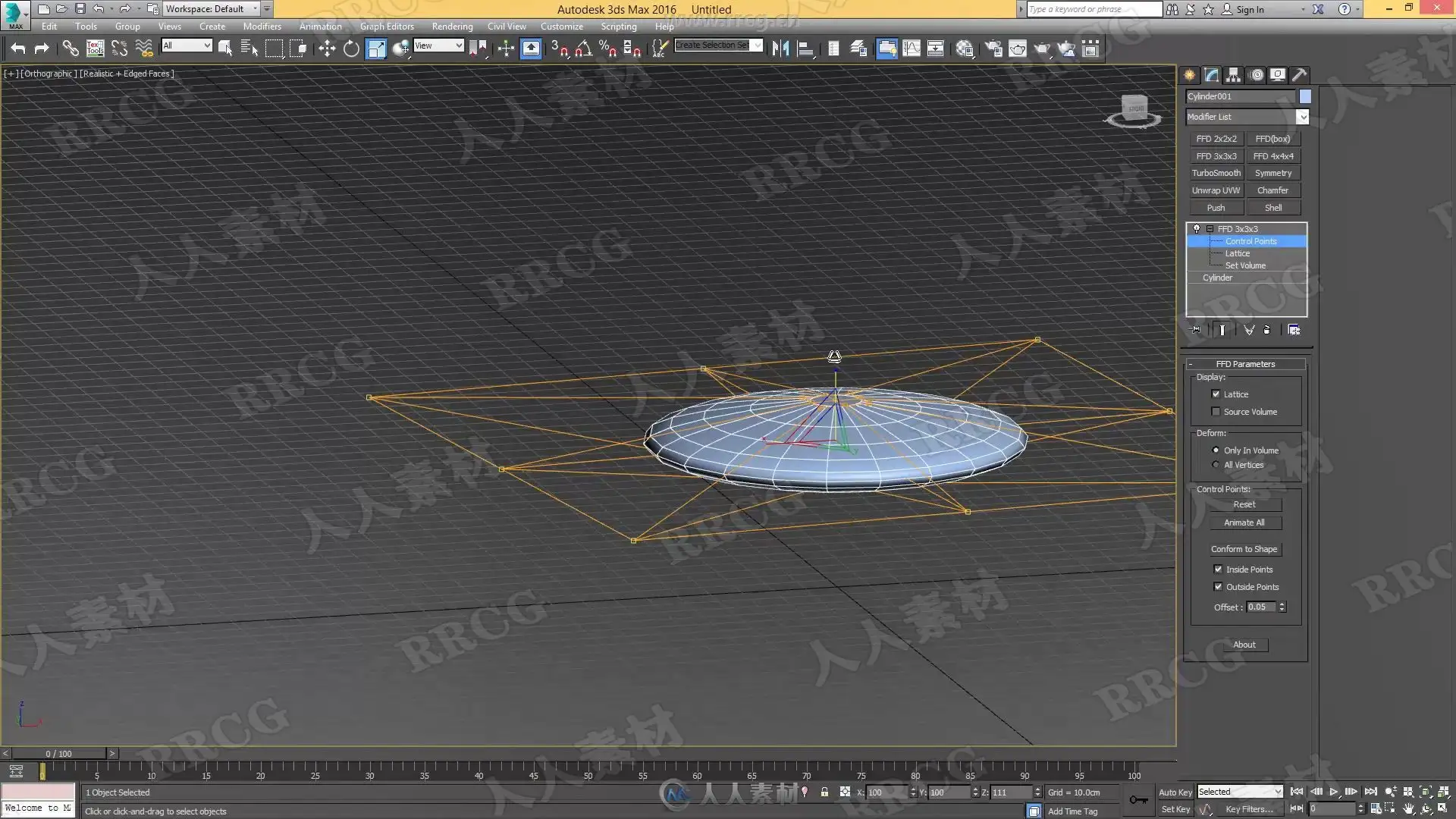The width and height of the screenshot is (1456, 819).
Task: Click the TurboSmooth modifier button
Action: (1216, 173)
